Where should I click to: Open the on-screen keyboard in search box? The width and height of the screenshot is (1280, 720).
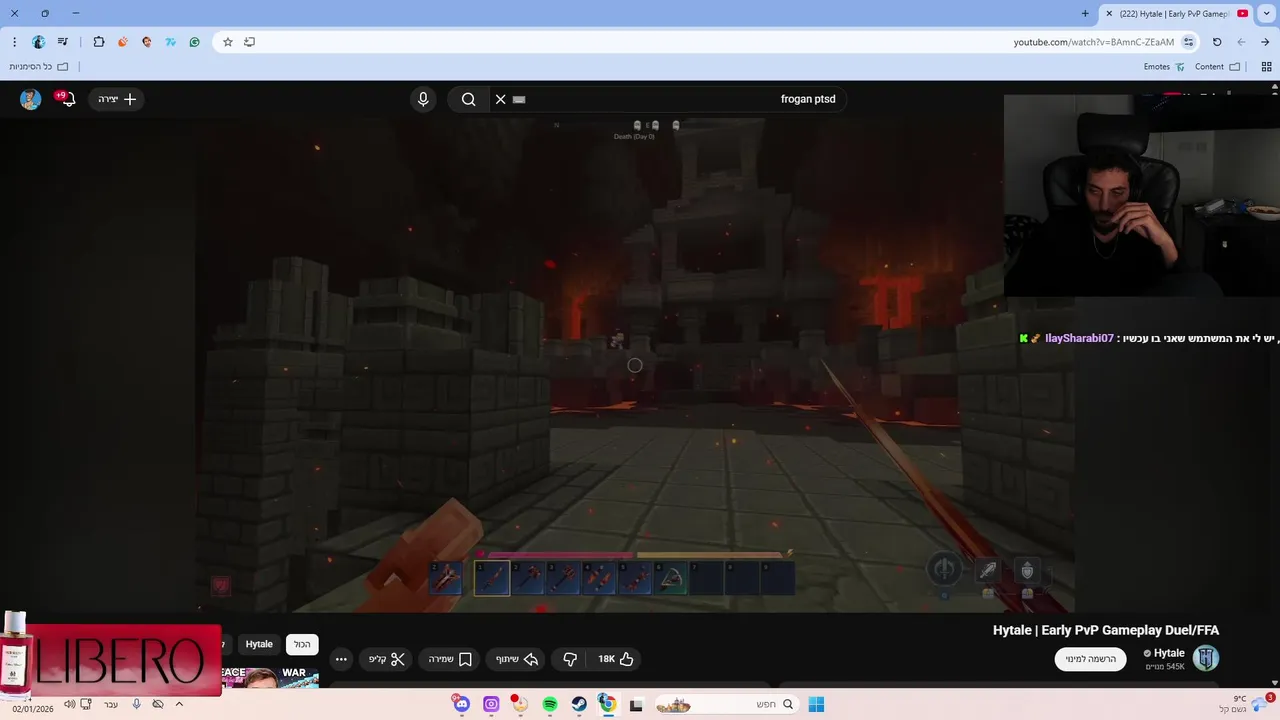[x=519, y=99]
